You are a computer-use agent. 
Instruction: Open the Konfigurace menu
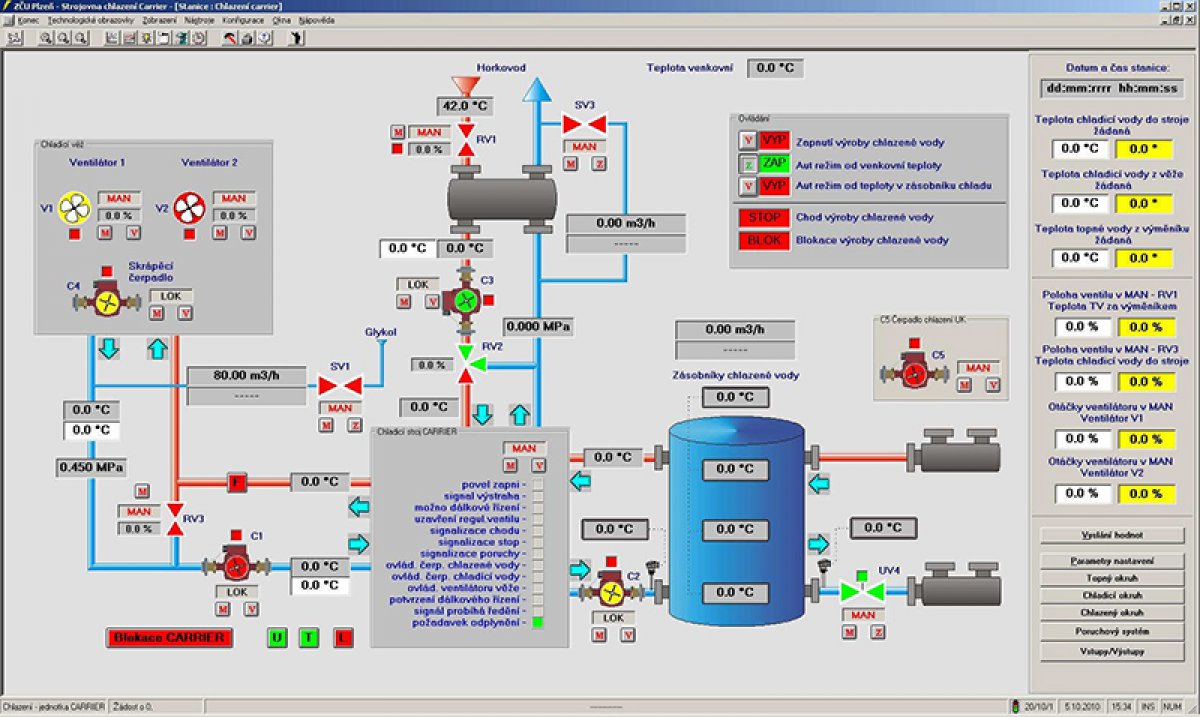(x=243, y=19)
